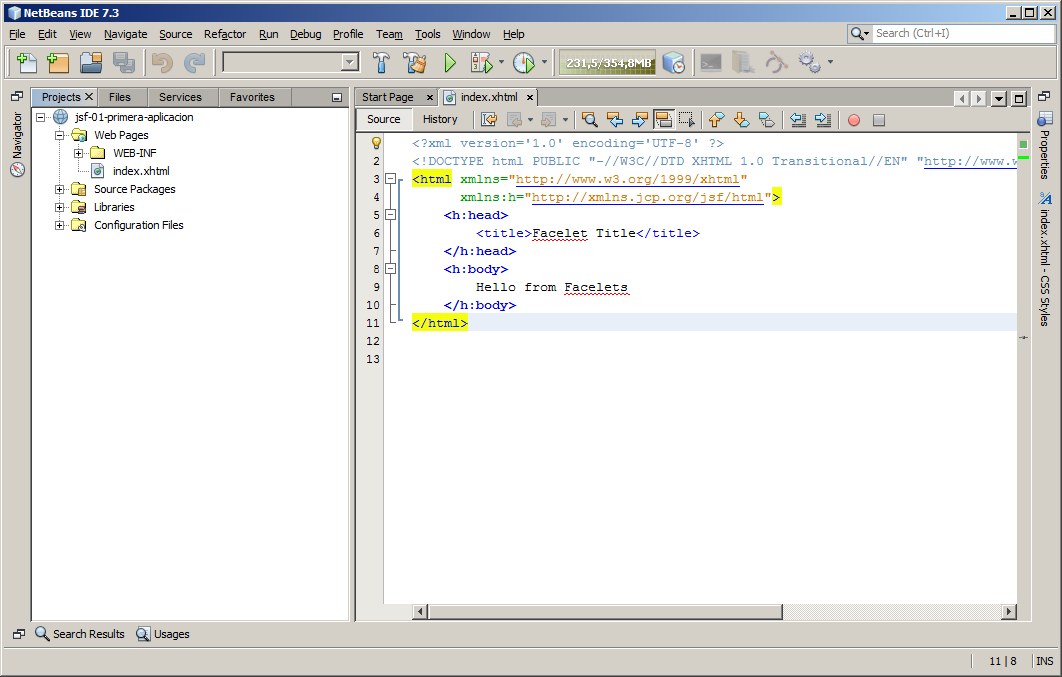
Task: Open the Search Results panel
Action: click(80, 634)
